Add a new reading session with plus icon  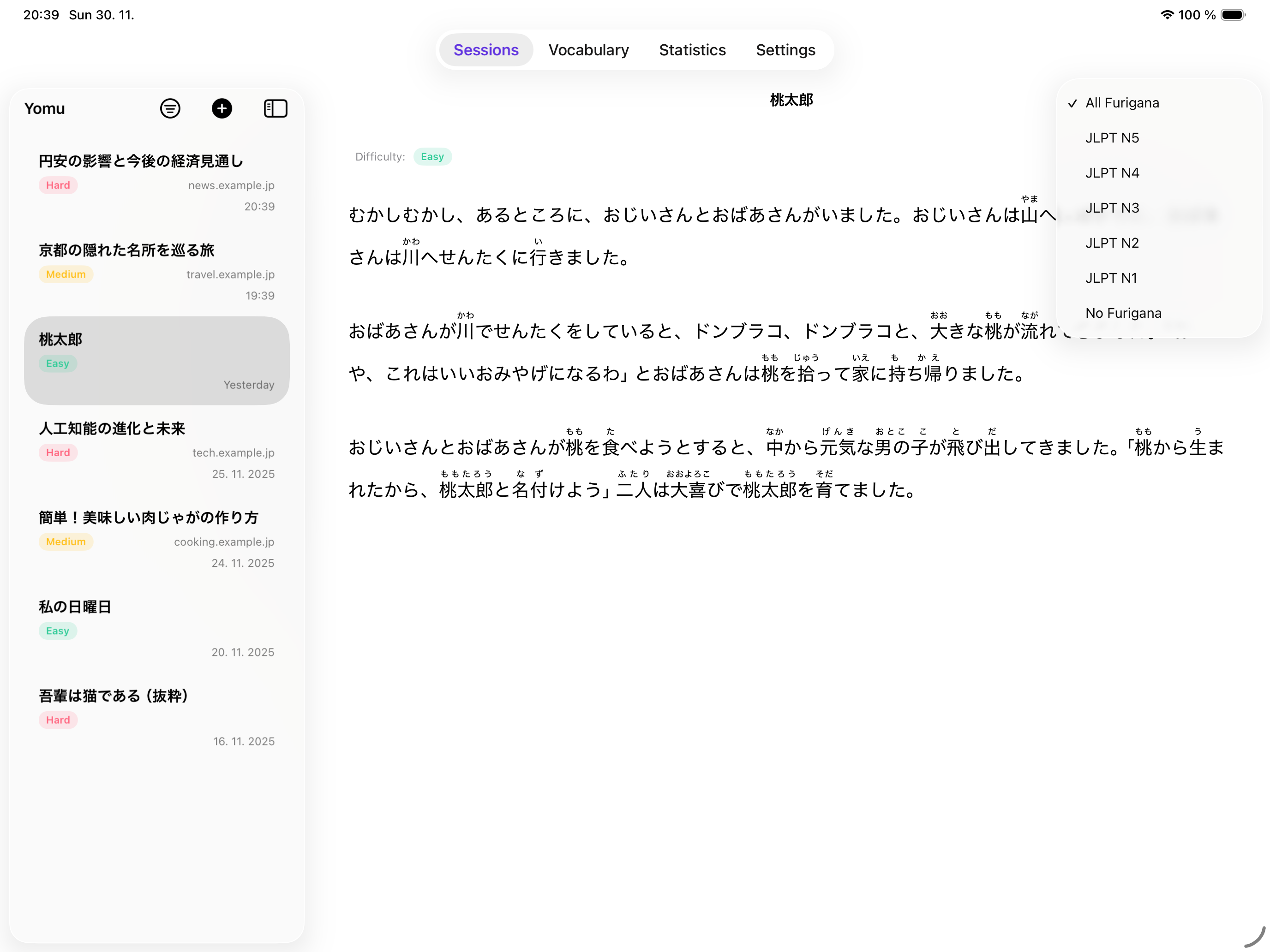click(222, 108)
